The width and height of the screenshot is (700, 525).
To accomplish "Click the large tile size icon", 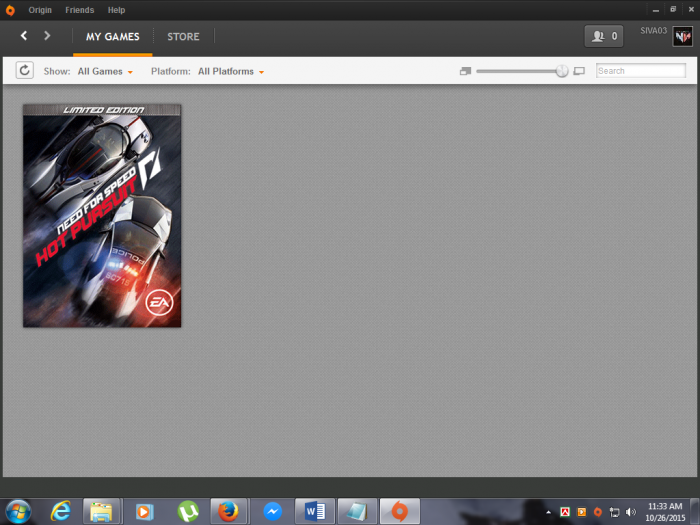I will (579, 71).
